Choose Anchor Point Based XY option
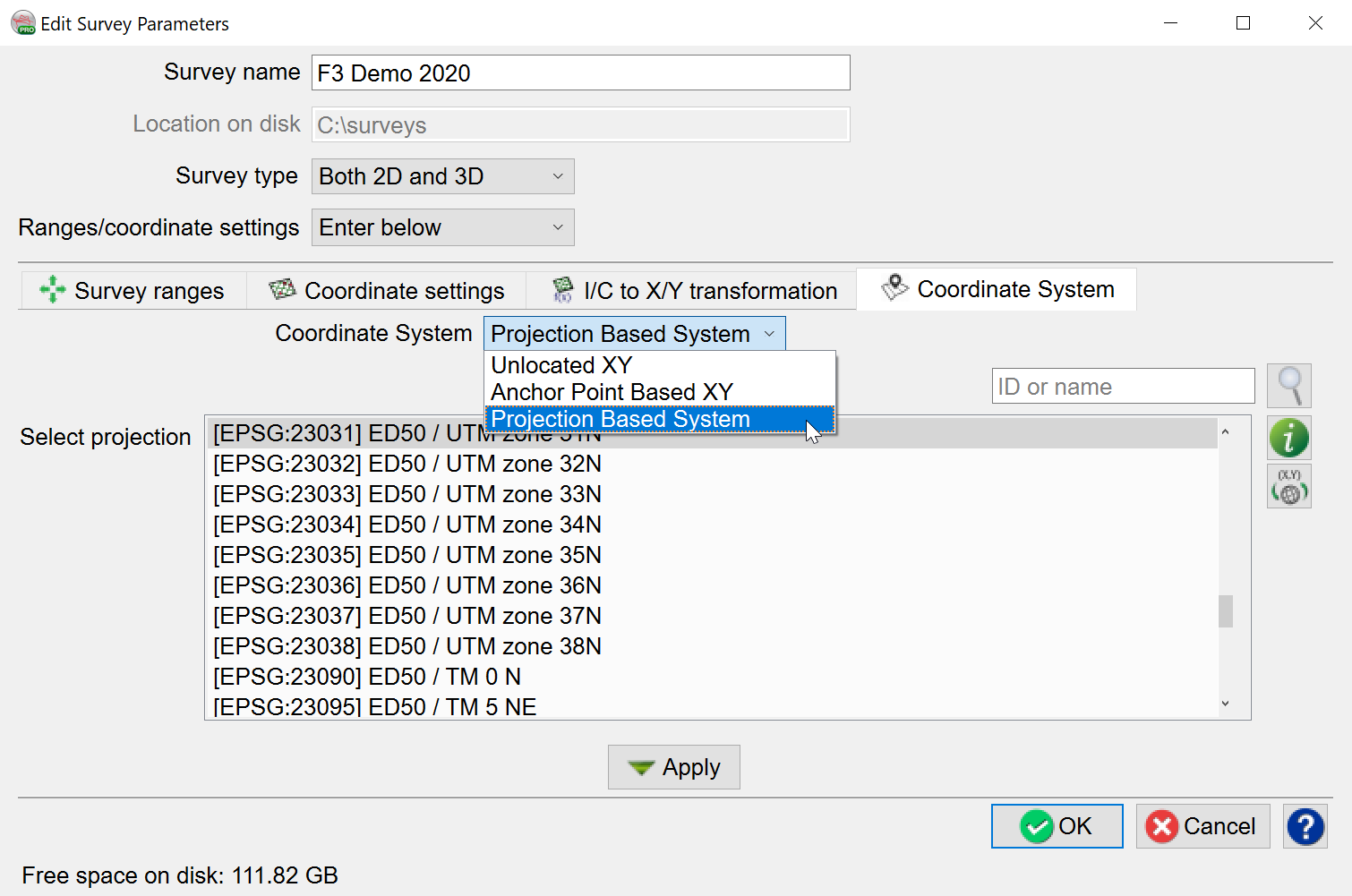Image resolution: width=1352 pixels, height=896 pixels. (612, 392)
